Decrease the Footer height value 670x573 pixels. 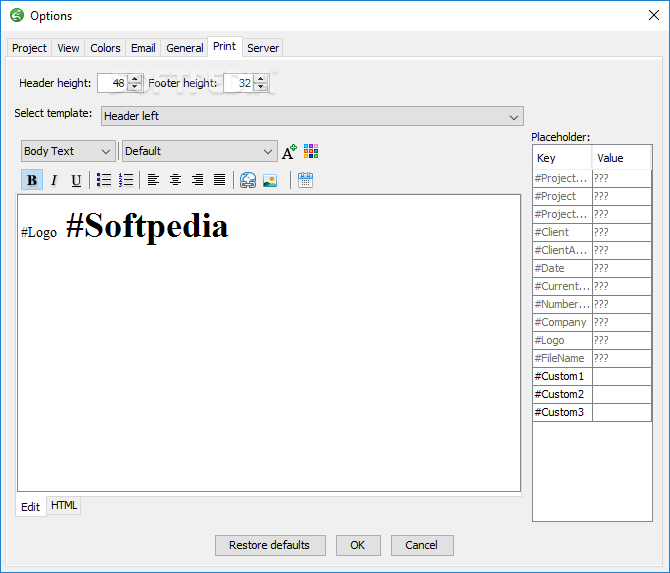pos(261,87)
